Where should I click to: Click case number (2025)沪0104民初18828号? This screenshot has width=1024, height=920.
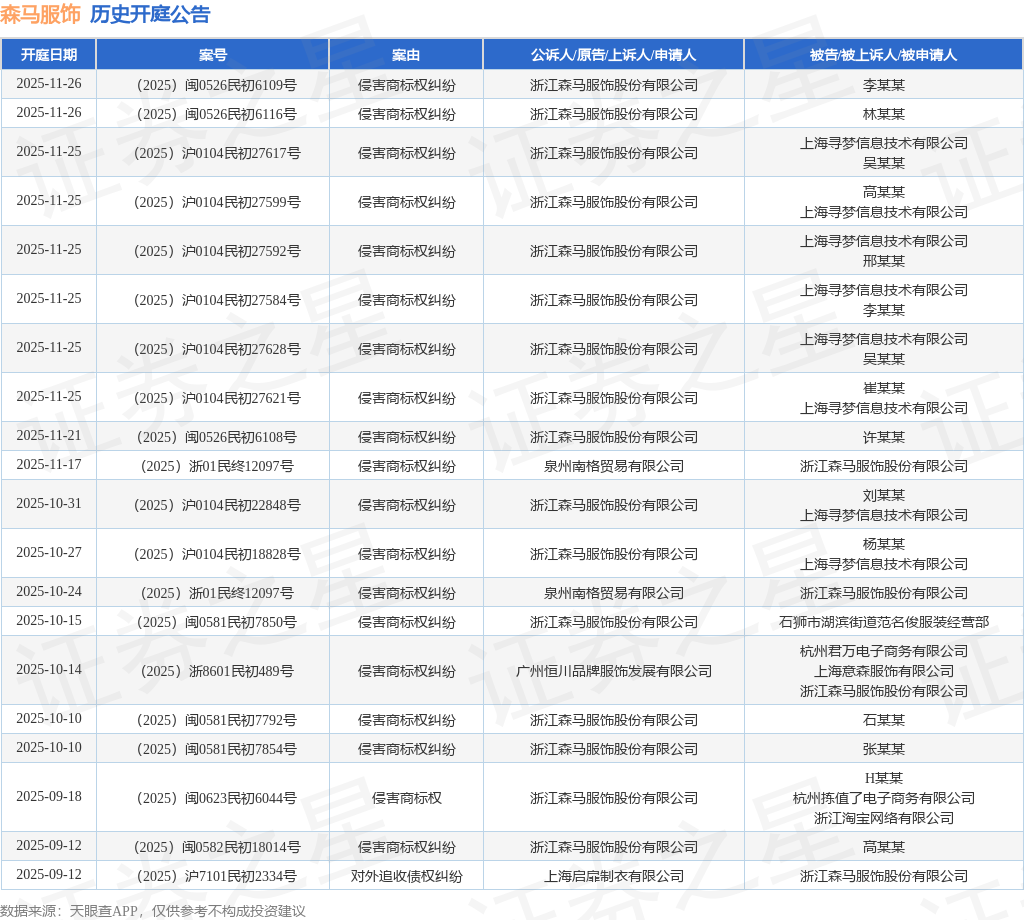pyautogui.click(x=213, y=554)
